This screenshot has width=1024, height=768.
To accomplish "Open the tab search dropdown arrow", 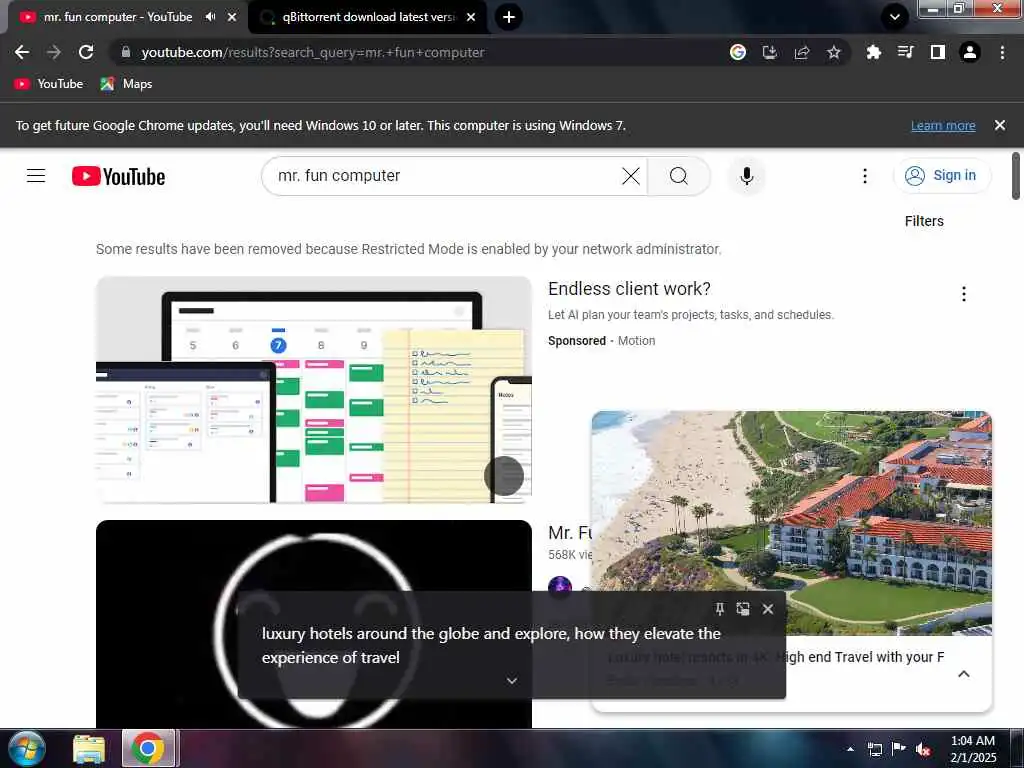I will click(895, 17).
